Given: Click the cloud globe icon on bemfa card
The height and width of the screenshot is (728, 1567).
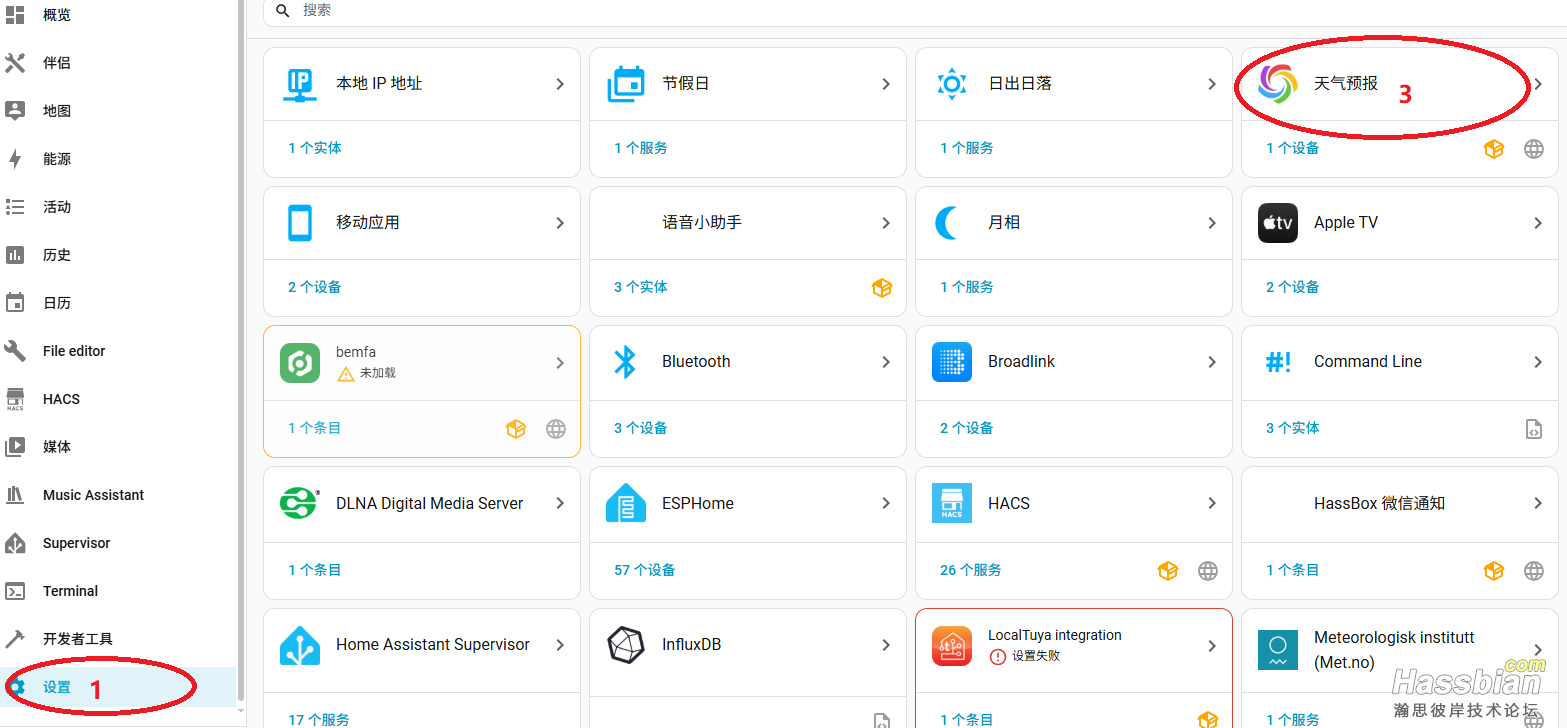Looking at the screenshot, I should click(556, 429).
